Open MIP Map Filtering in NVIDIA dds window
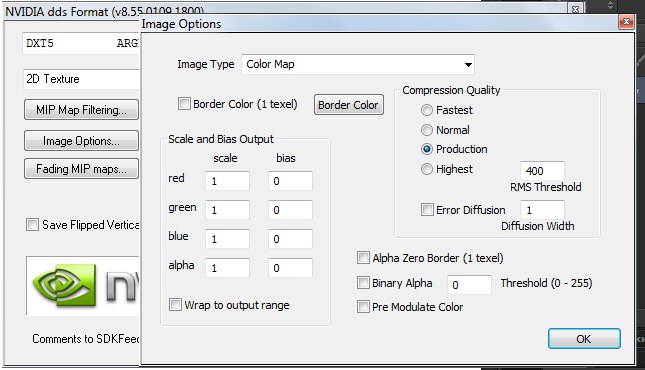The height and width of the screenshot is (370, 645). (81, 110)
